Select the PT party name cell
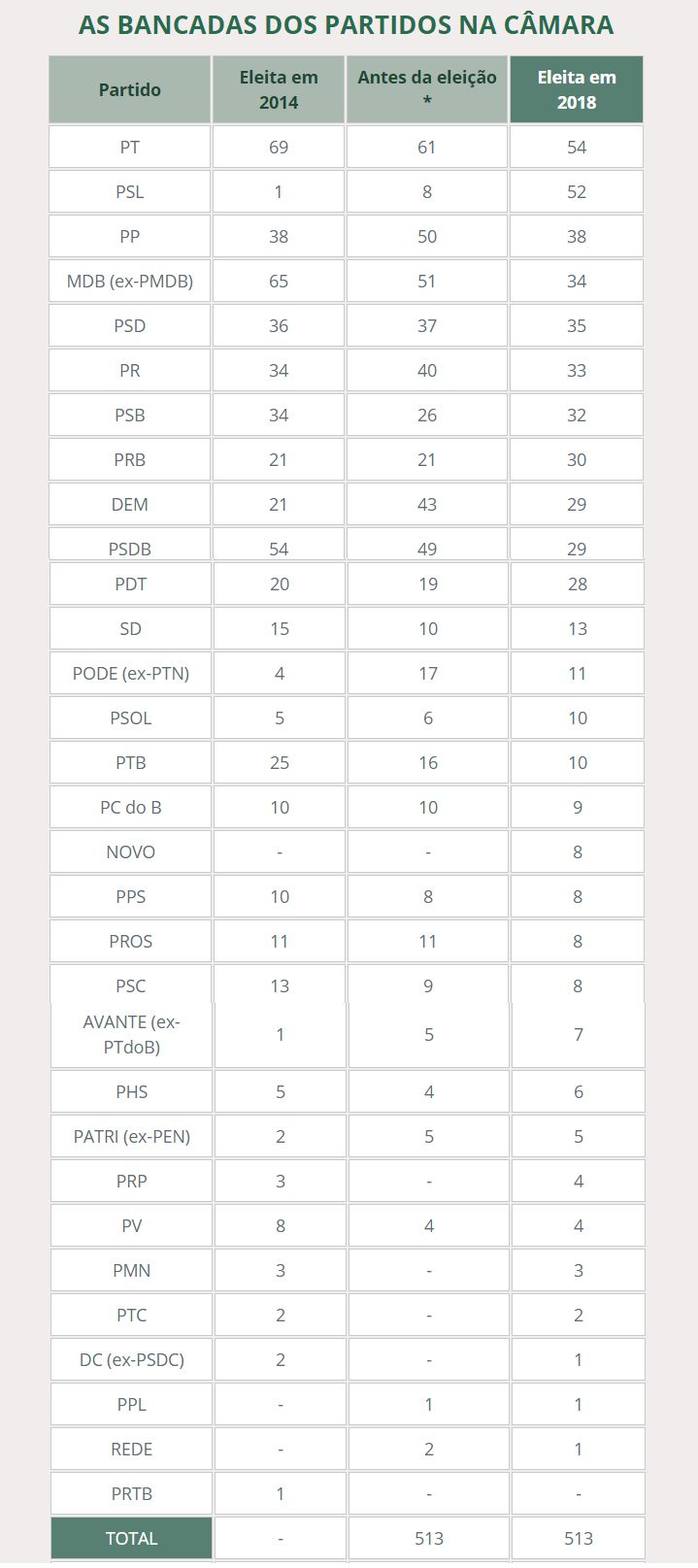 (x=130, y=148)
